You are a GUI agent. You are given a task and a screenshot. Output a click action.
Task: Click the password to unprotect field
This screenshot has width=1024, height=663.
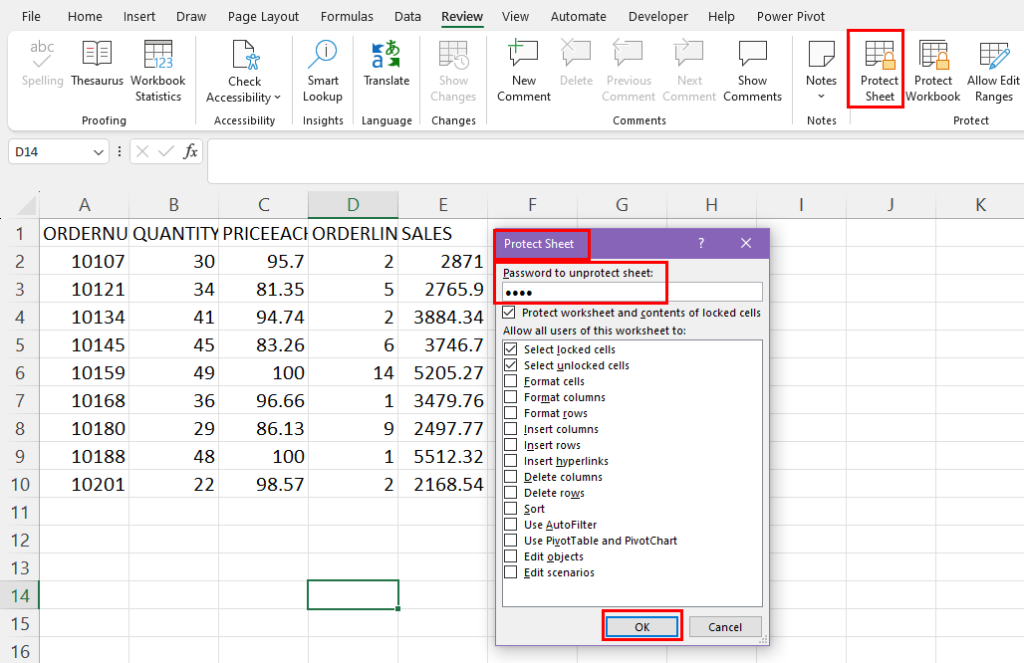click(x=632, y=292)
